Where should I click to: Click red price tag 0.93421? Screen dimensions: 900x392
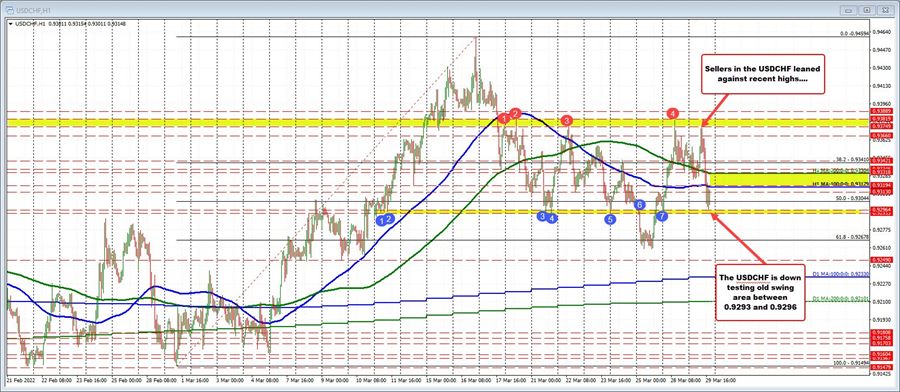[881, 161]
